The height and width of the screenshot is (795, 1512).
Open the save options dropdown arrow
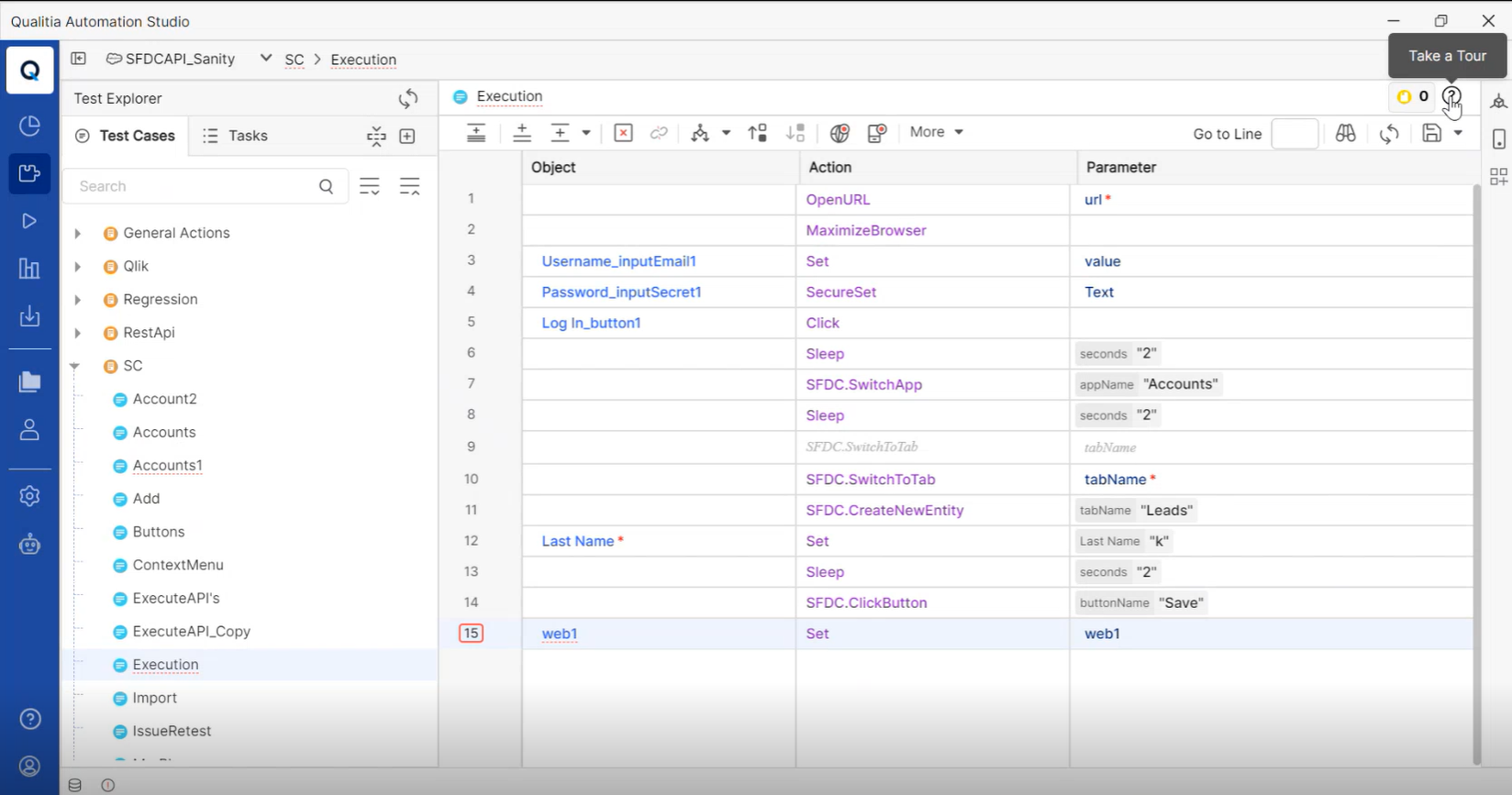click(x=1458, y=133)
